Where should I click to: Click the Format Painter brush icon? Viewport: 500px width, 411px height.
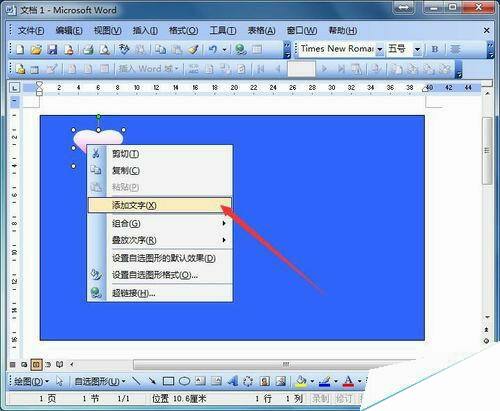pos(193,50)
